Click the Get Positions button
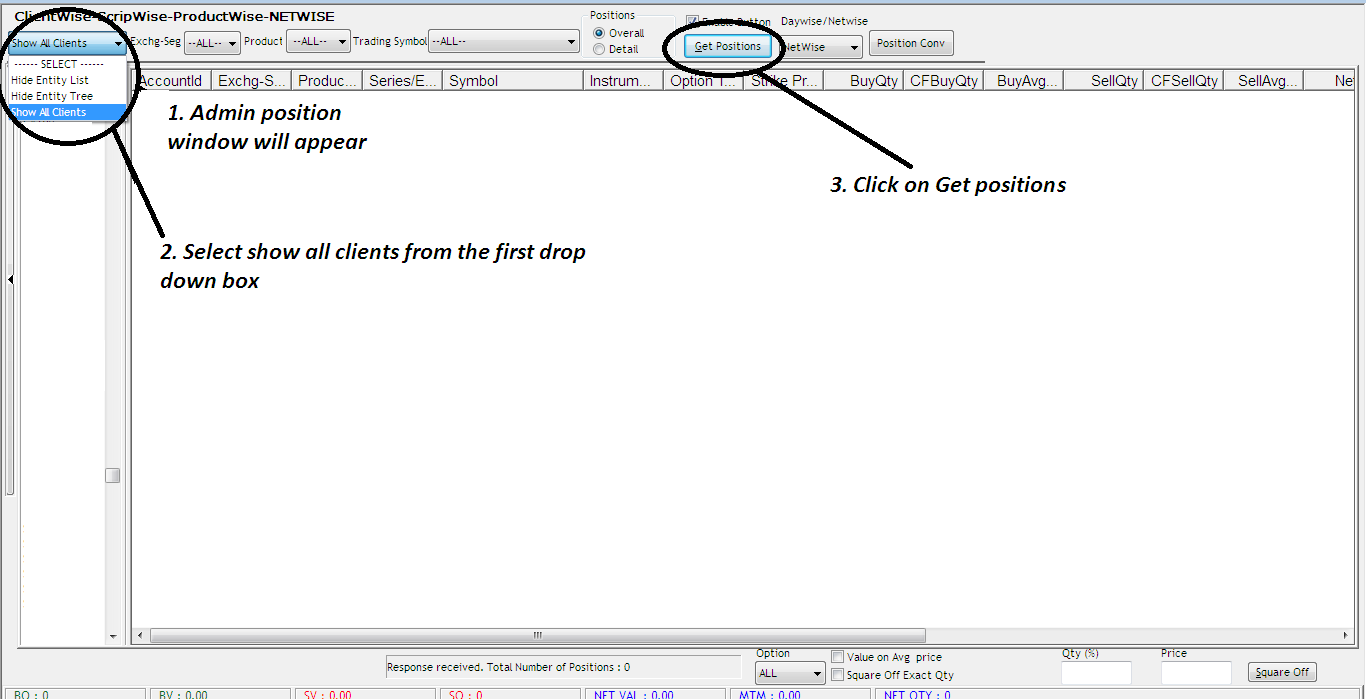This screenshot has height=699, width=1366. [728, 46]
